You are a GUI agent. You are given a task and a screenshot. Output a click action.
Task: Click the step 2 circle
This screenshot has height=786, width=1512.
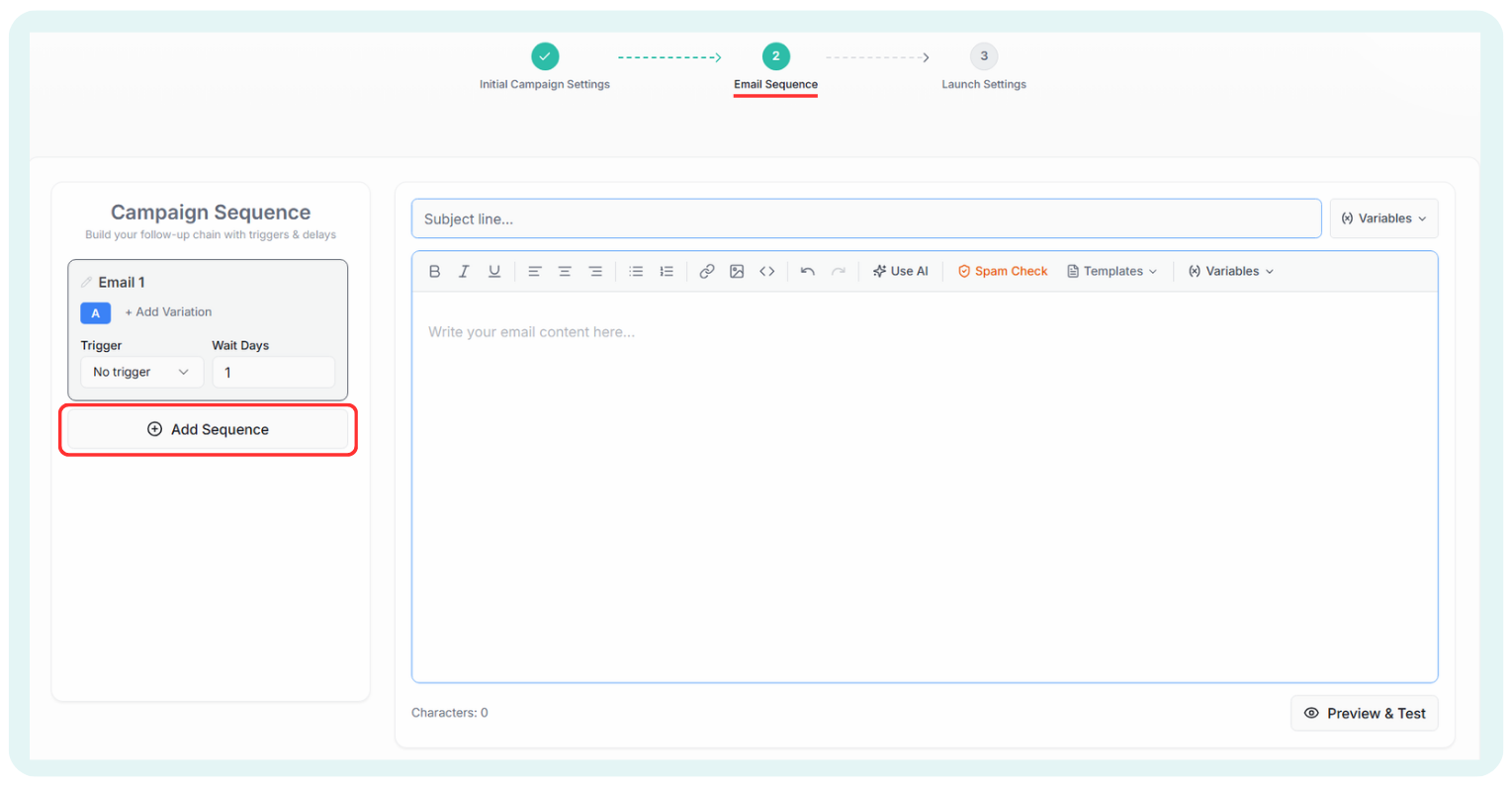pyautogui.click(x=776, y=56)
